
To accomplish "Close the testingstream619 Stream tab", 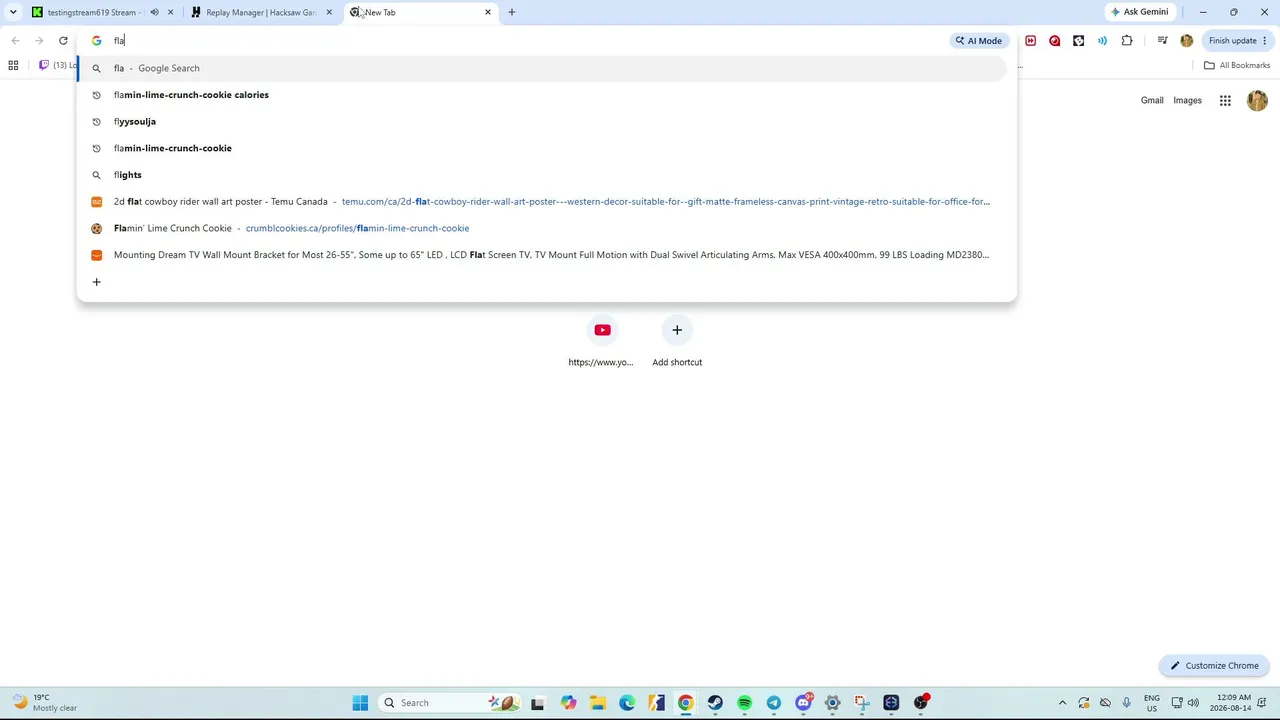I will click(x=170, y=12).
